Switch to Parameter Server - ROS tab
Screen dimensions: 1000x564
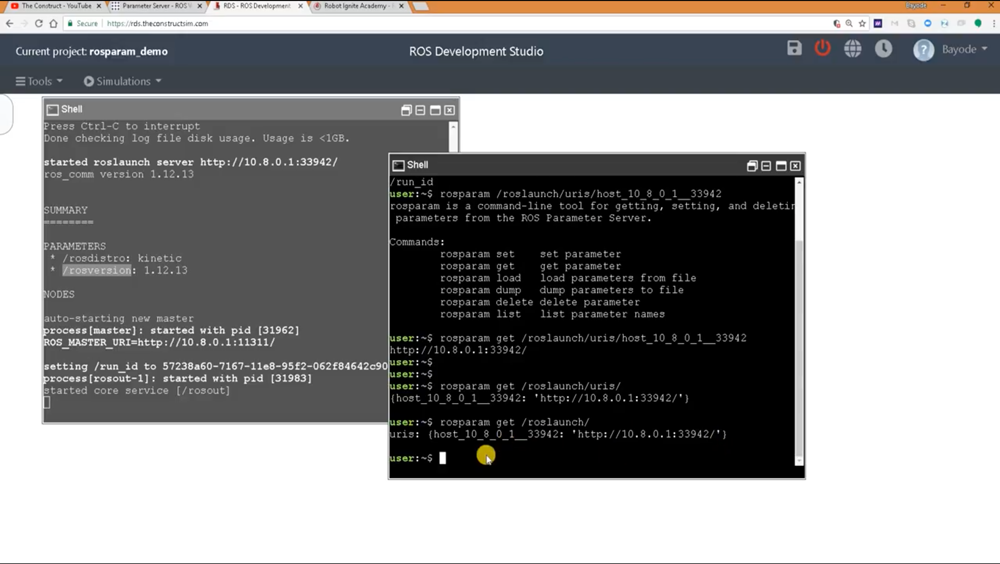click(157, 6)
